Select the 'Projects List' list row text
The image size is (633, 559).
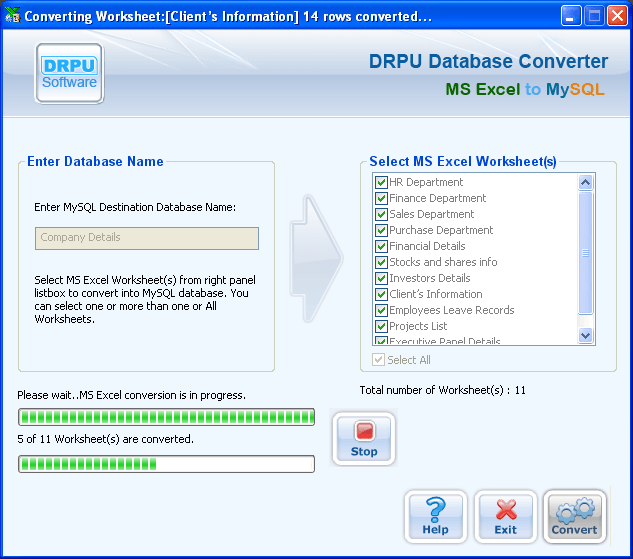(418, 326)
